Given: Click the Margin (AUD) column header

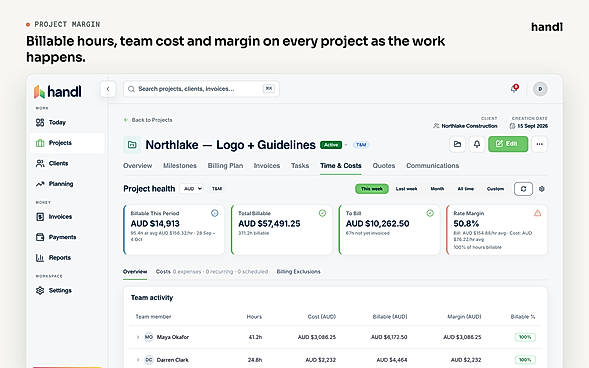Looking at the screenshot, I should click(x=464, y=317).
